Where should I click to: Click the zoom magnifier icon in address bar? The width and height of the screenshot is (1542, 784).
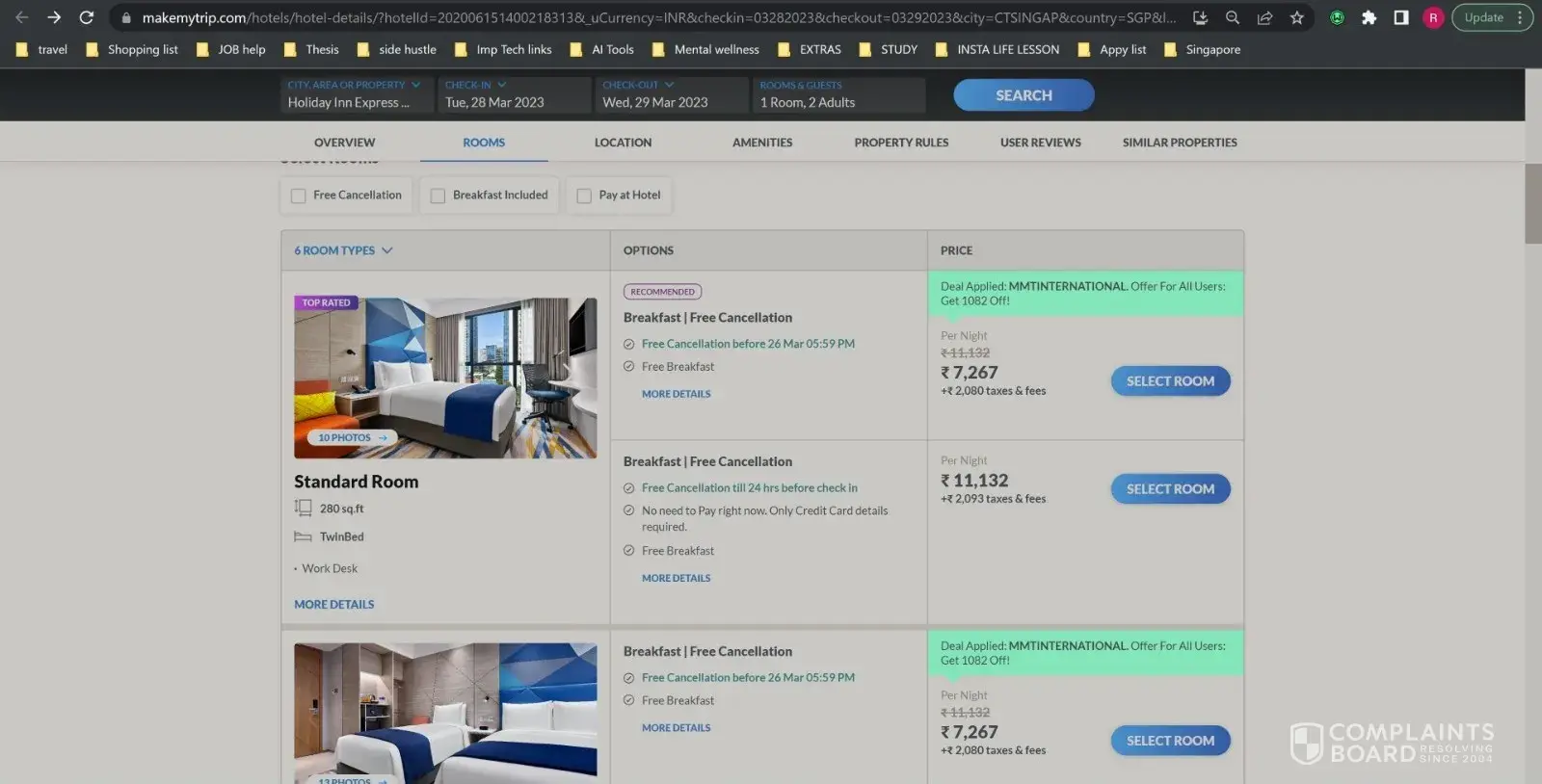pyautogui.click(x=1232, y=17)
